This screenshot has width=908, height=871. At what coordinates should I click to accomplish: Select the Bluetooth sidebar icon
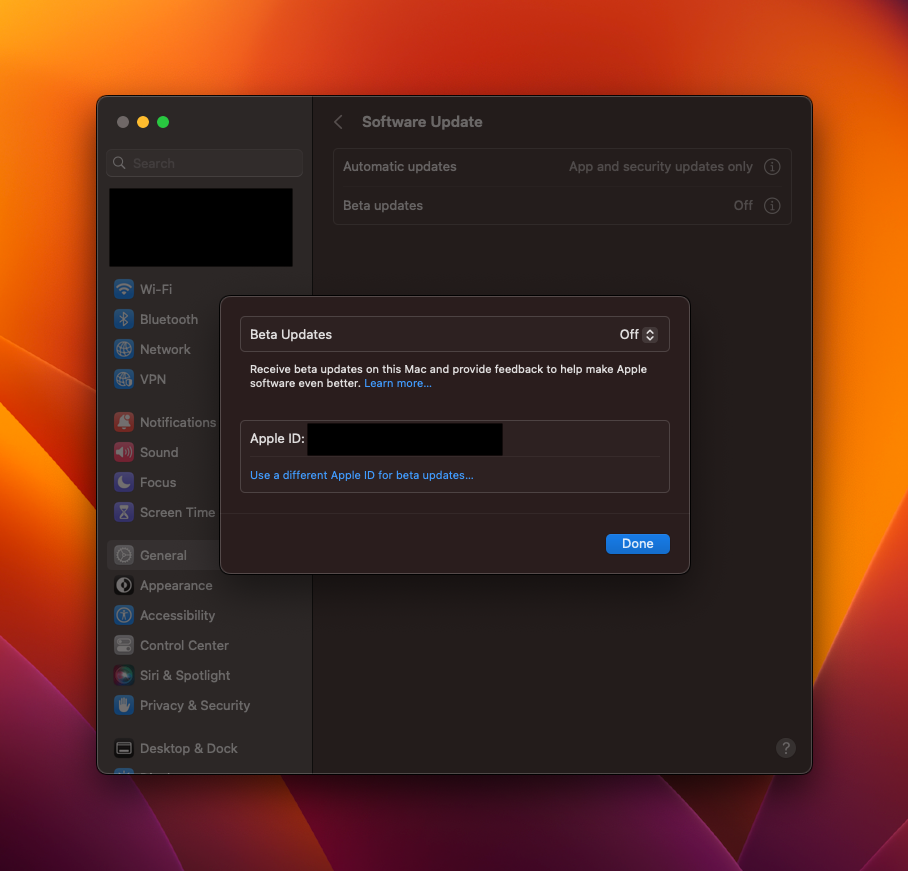click(x=124, y=319)
